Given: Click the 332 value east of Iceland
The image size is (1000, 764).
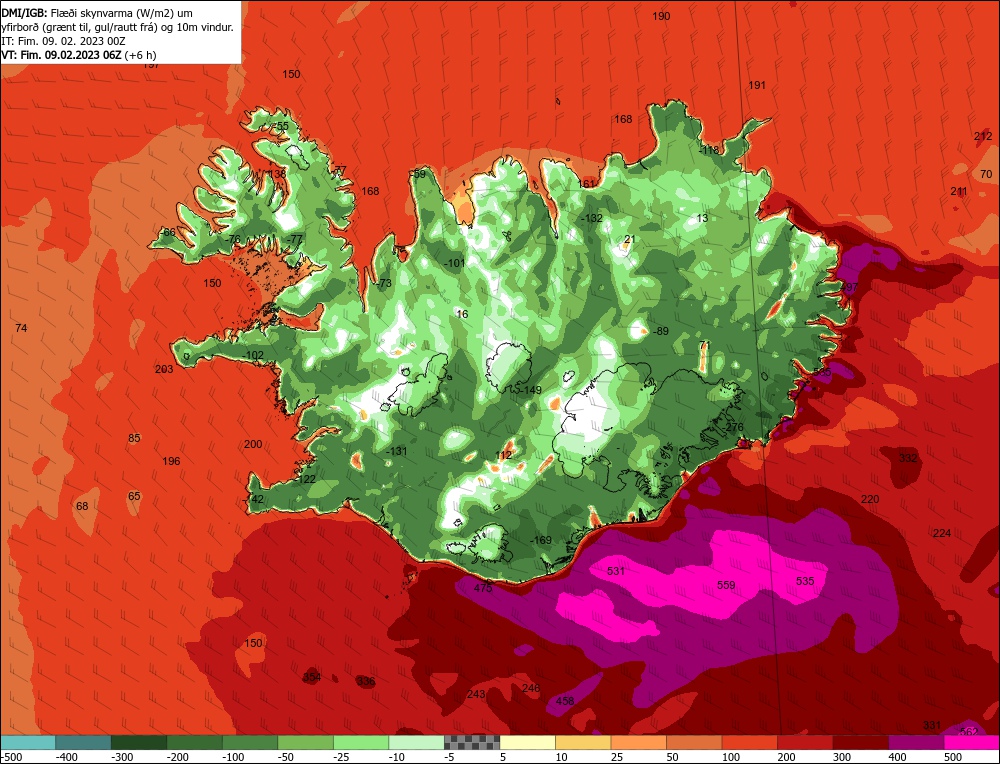Looking at the screenshot, I should point(908,458).
